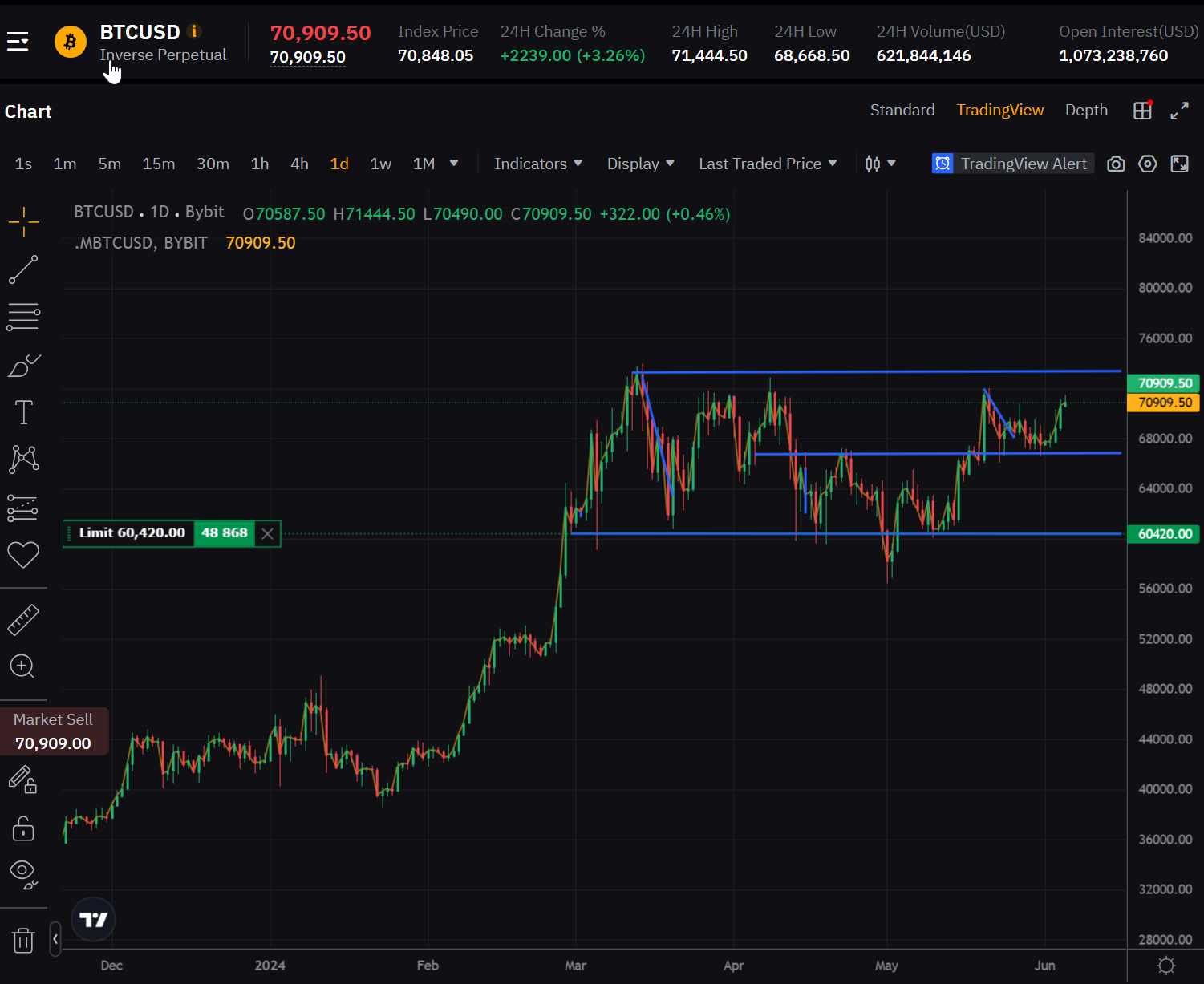Screen dimensions: 1204x984
Task: Open the chart in fullscreen window icon
Action: point(1180,164)
